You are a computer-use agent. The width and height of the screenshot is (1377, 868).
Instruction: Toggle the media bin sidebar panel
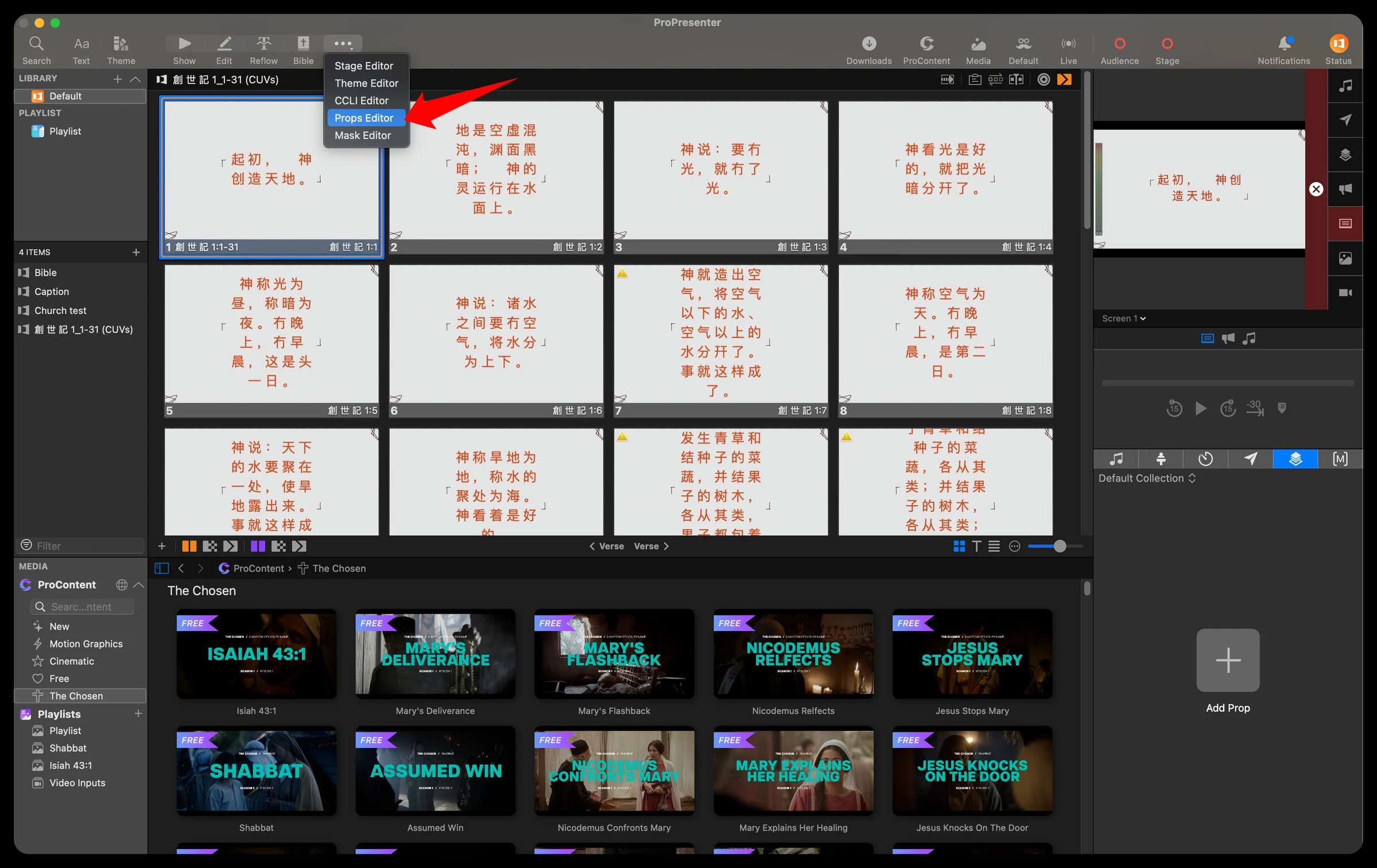click(162, 568)
